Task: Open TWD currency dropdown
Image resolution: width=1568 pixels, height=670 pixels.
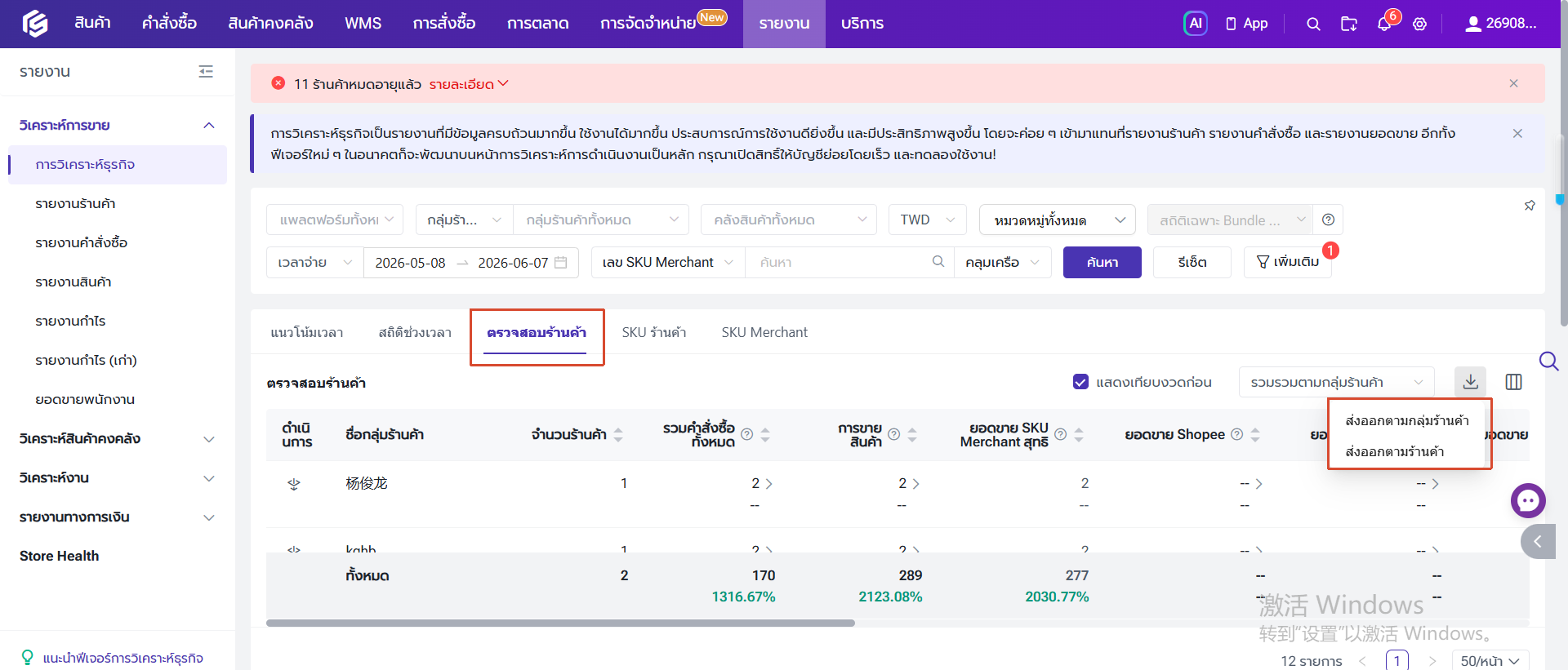Action: pos(928,220)
